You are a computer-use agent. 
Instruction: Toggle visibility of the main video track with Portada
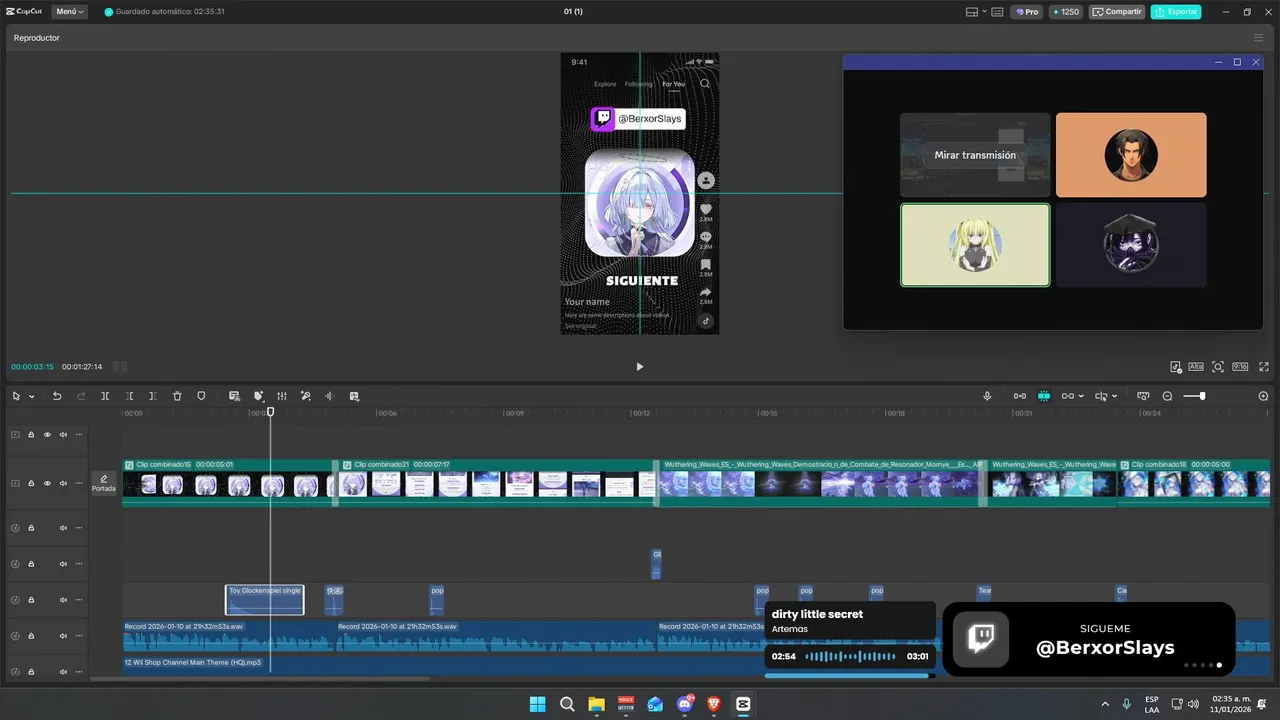[x=47, y=483]
